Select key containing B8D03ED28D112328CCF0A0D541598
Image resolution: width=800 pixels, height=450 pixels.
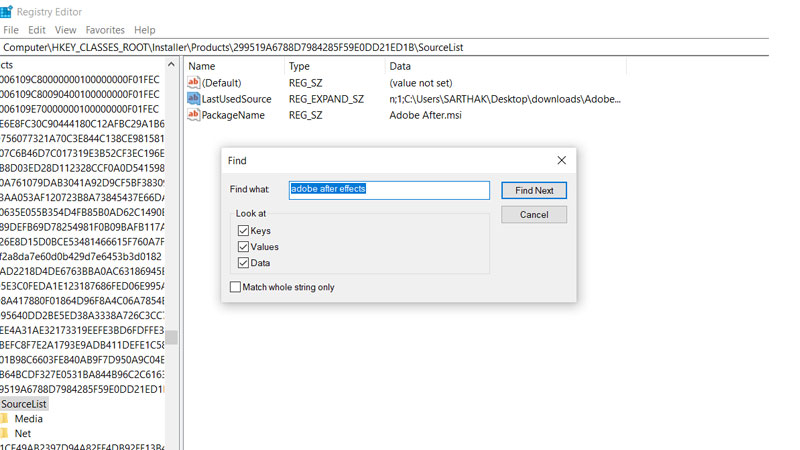pyautogui.click(x=82, y=168)
